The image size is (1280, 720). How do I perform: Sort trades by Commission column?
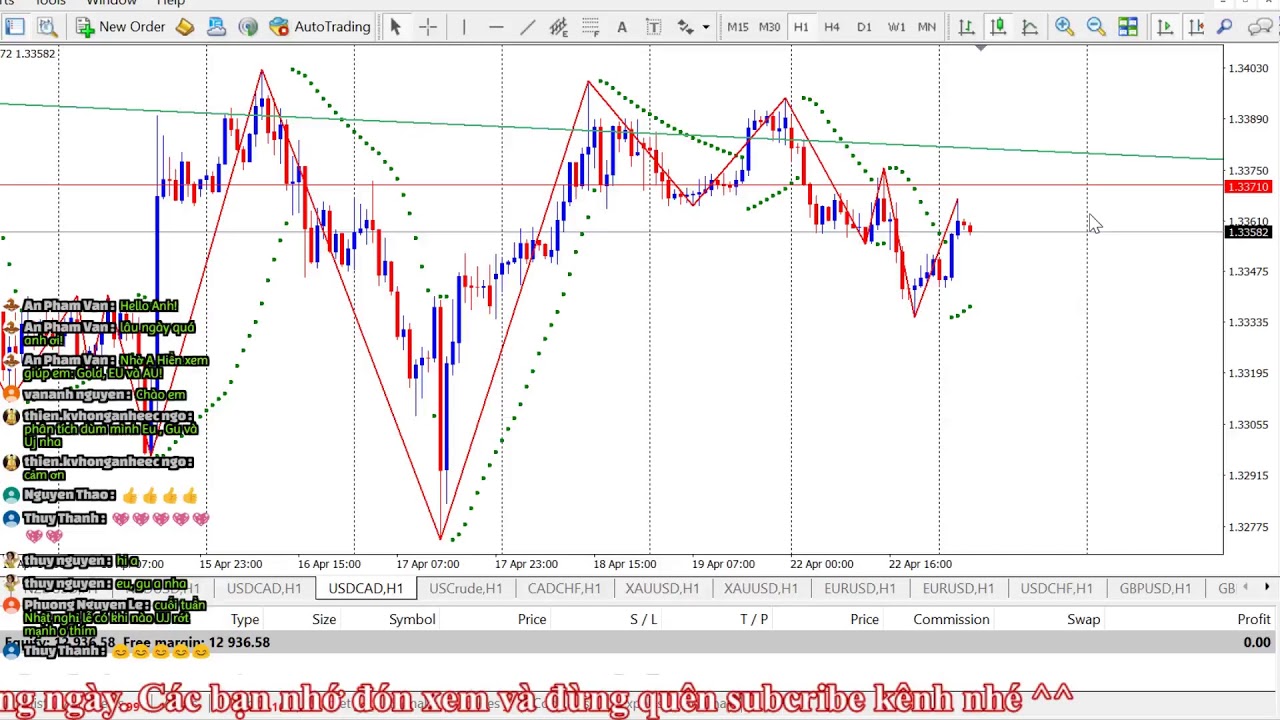click(x=951, y=619)
